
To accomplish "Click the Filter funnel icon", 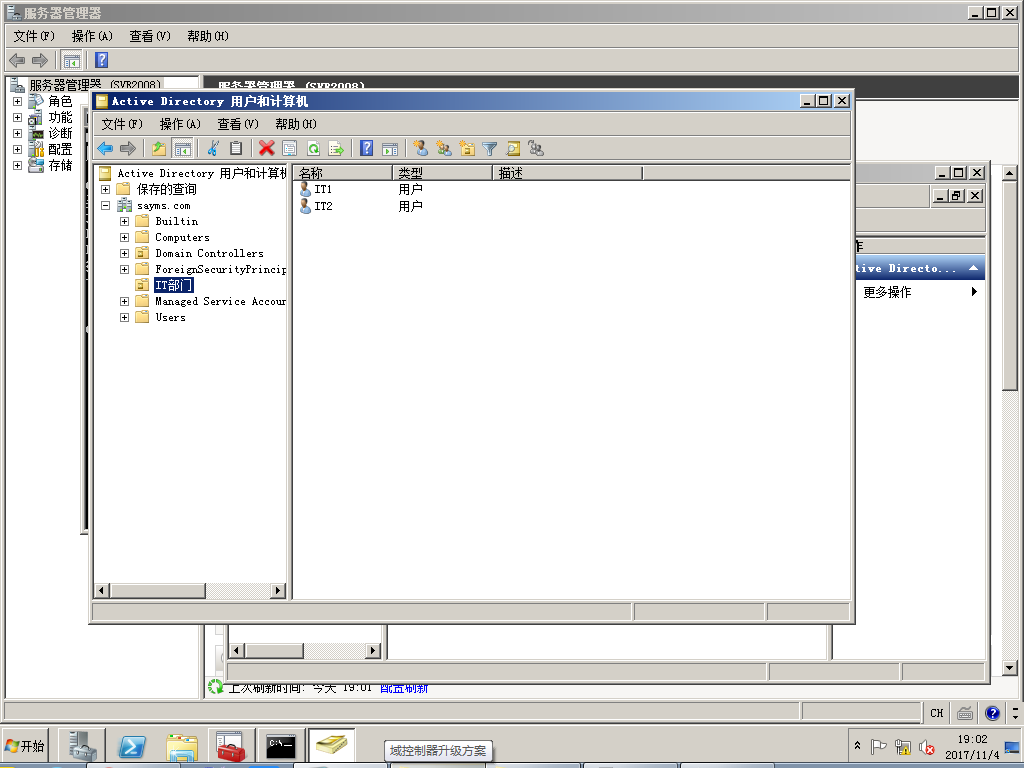I will (490, 148).
